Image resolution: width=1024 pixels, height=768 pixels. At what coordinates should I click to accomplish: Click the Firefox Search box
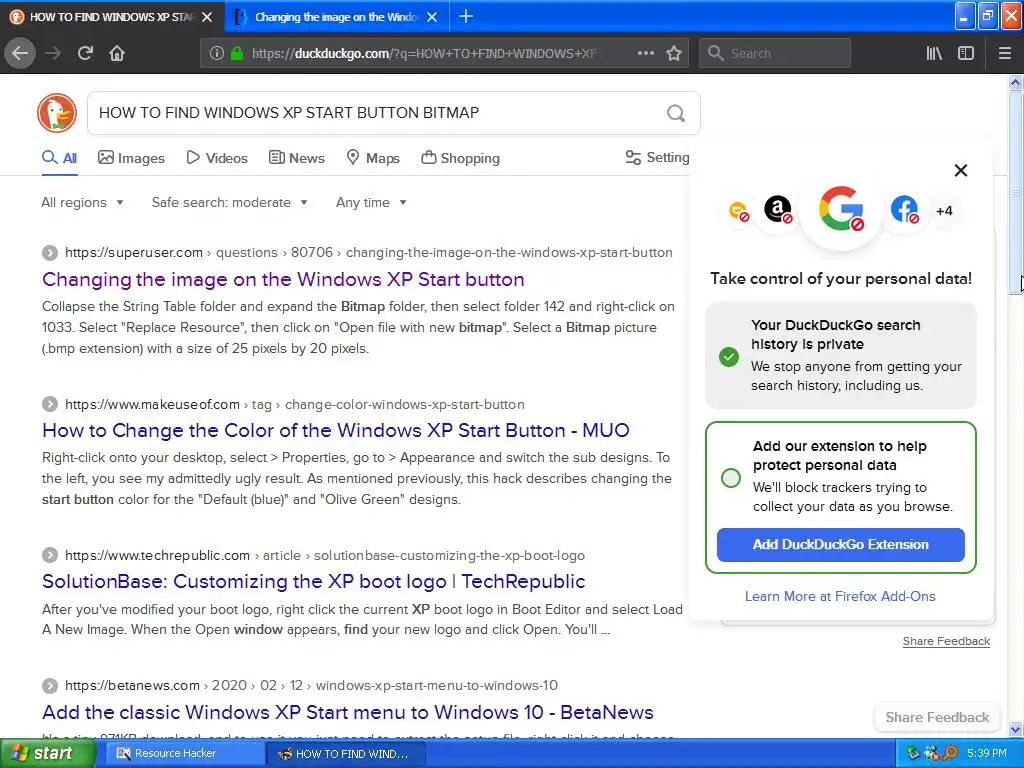(775, 53)
